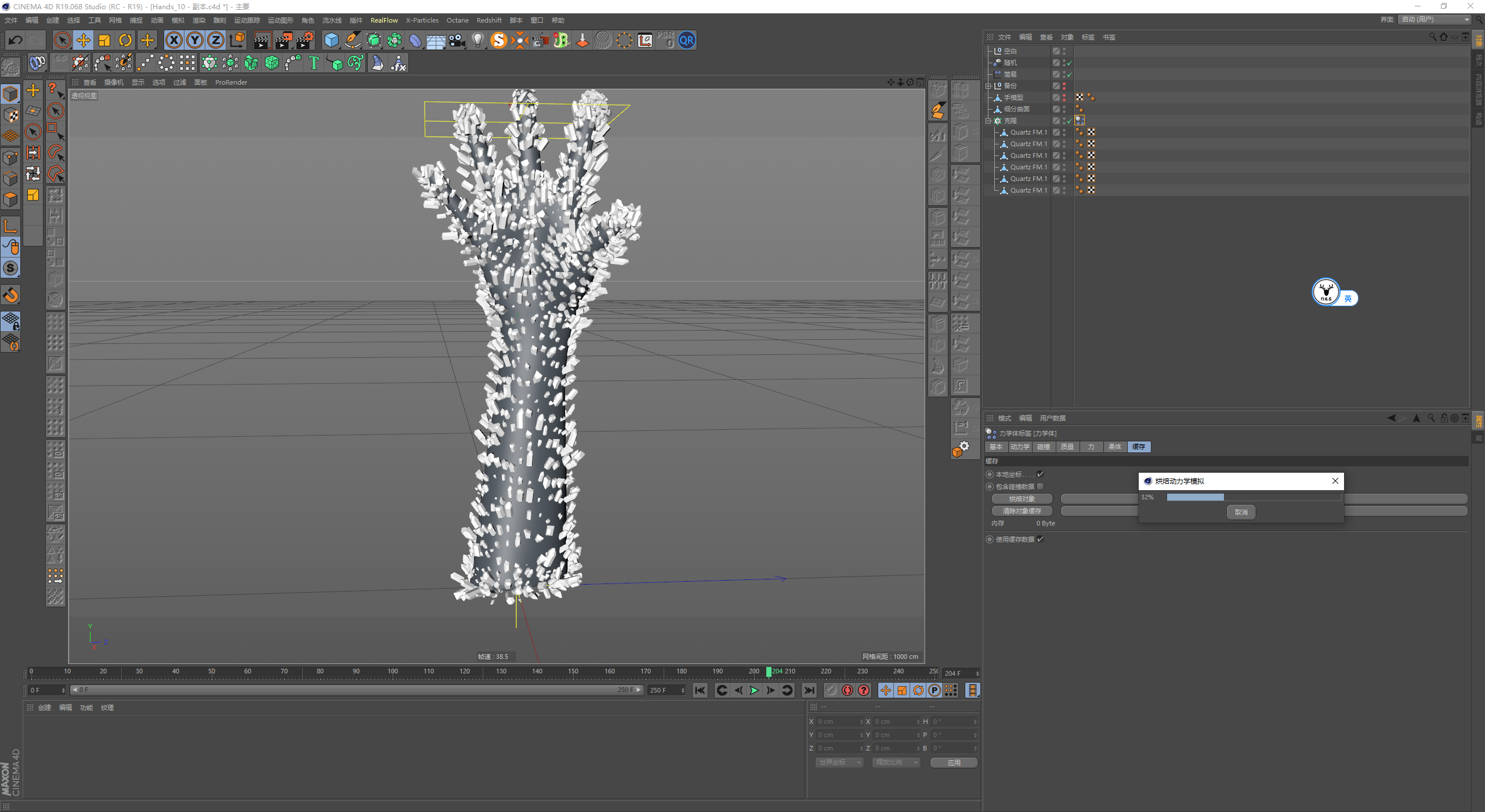
Task: Enable the 包含碰撞数据 checkbox
Action: point(1040,486)
